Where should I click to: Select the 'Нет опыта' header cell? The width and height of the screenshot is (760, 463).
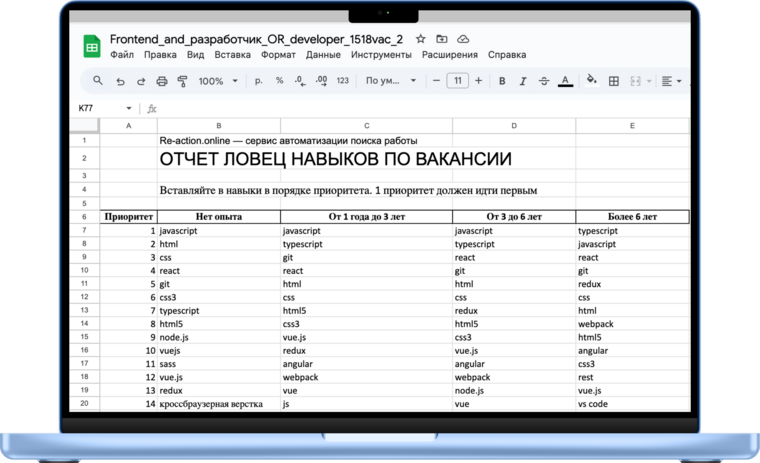219,217
